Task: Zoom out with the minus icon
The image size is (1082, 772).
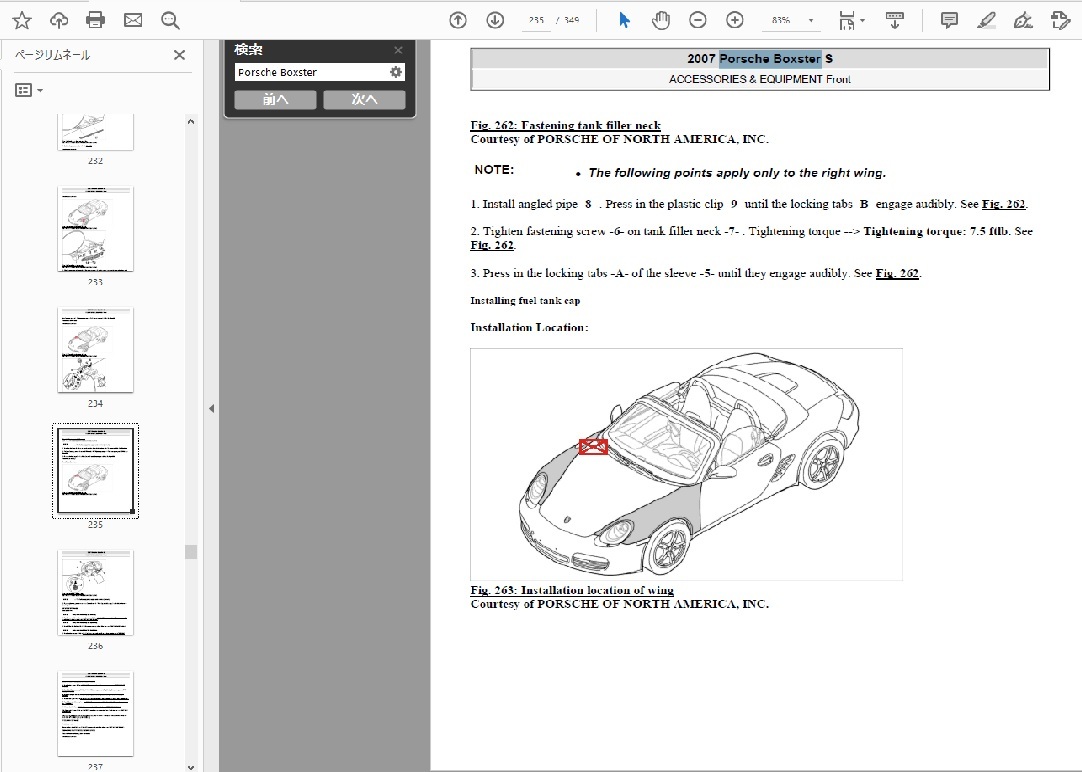Action: [698, 20]
